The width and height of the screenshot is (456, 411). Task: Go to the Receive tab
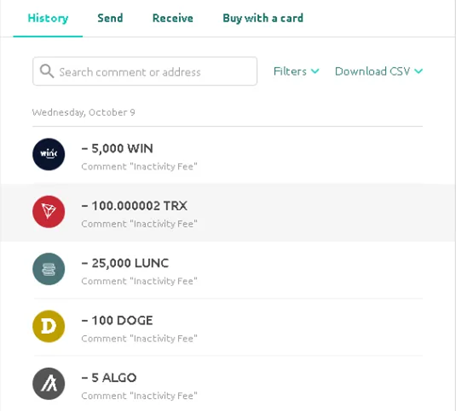(173, 18)
